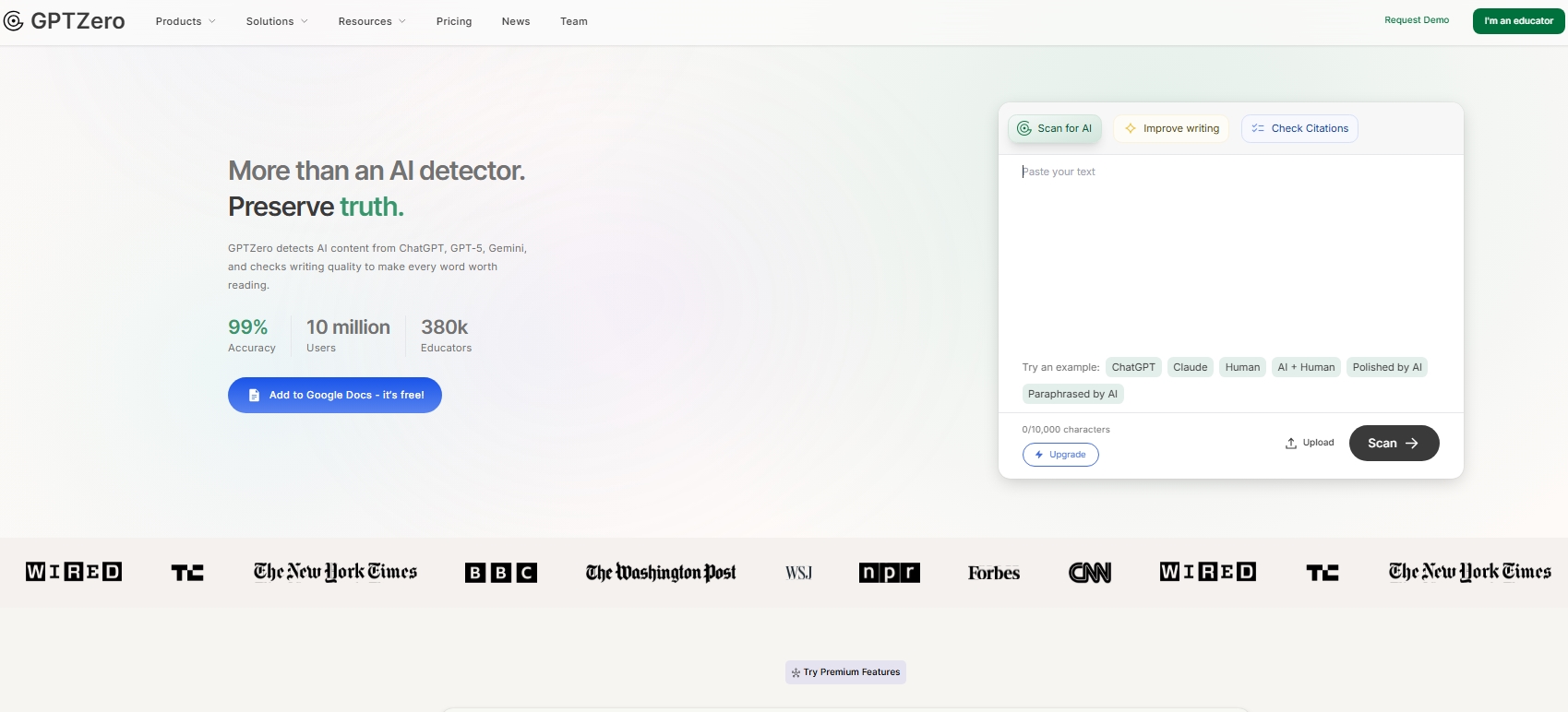Click the CNN logo

[x=1090, y=573]
